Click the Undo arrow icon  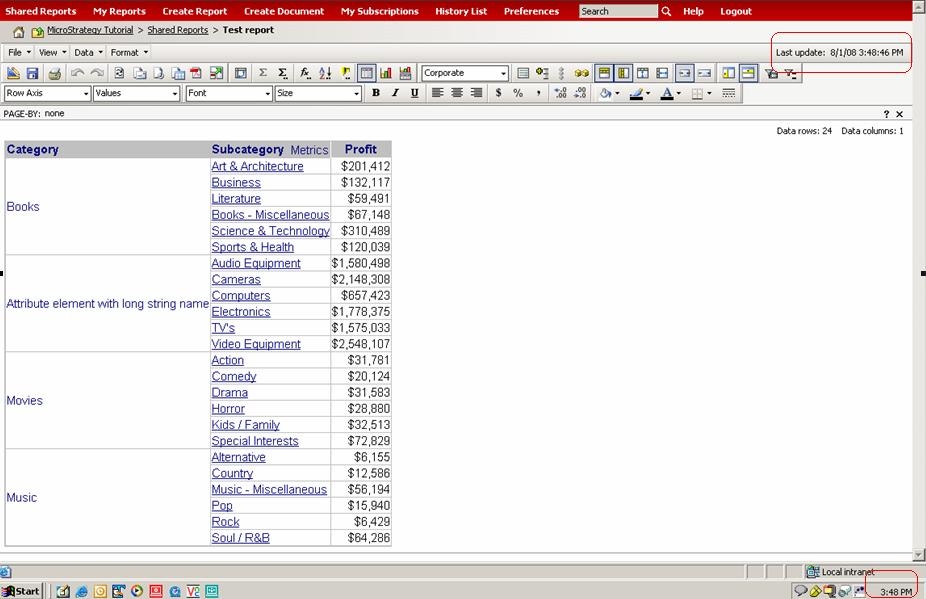coord(77,73)
